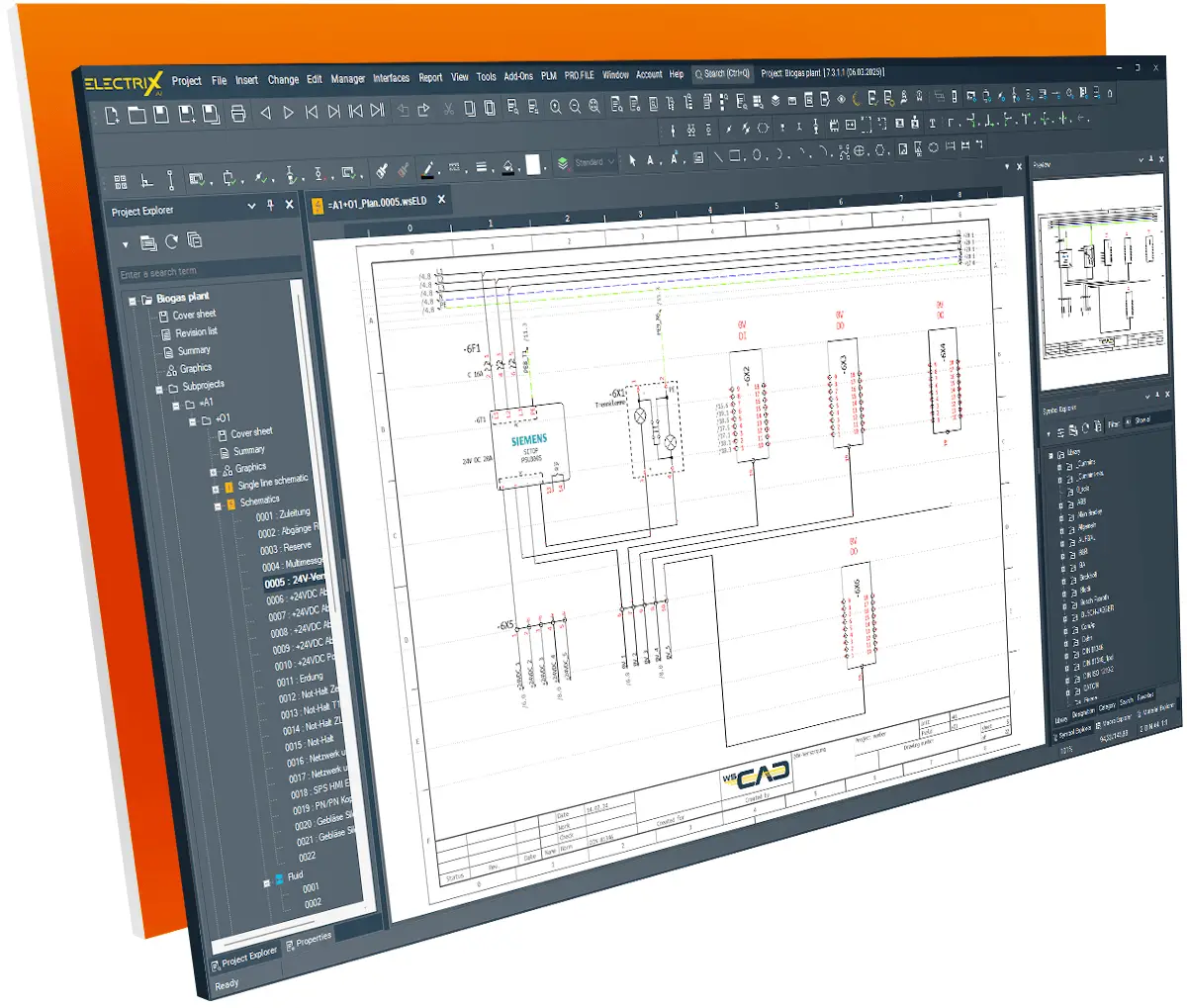Pin the Project Explorer panel
Screen dimensions: 1187x1008
[271, 205]
